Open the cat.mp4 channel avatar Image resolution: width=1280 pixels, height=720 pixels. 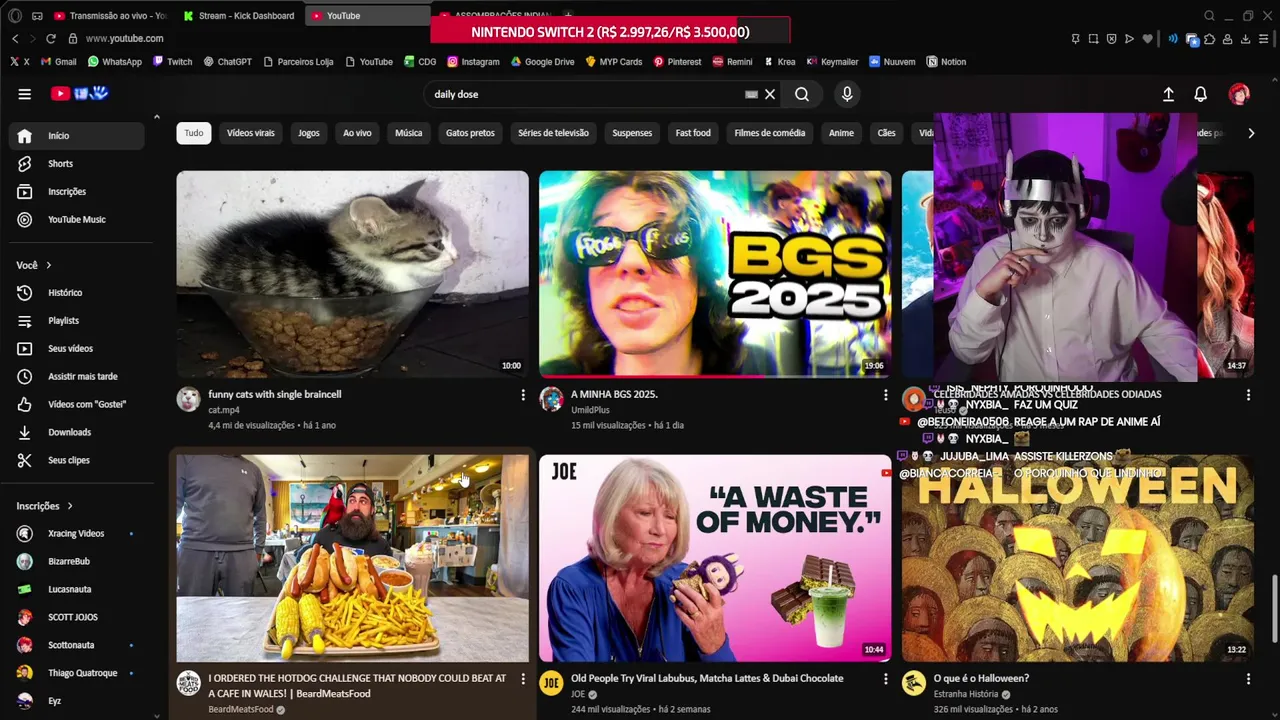(x=189, y=400)
